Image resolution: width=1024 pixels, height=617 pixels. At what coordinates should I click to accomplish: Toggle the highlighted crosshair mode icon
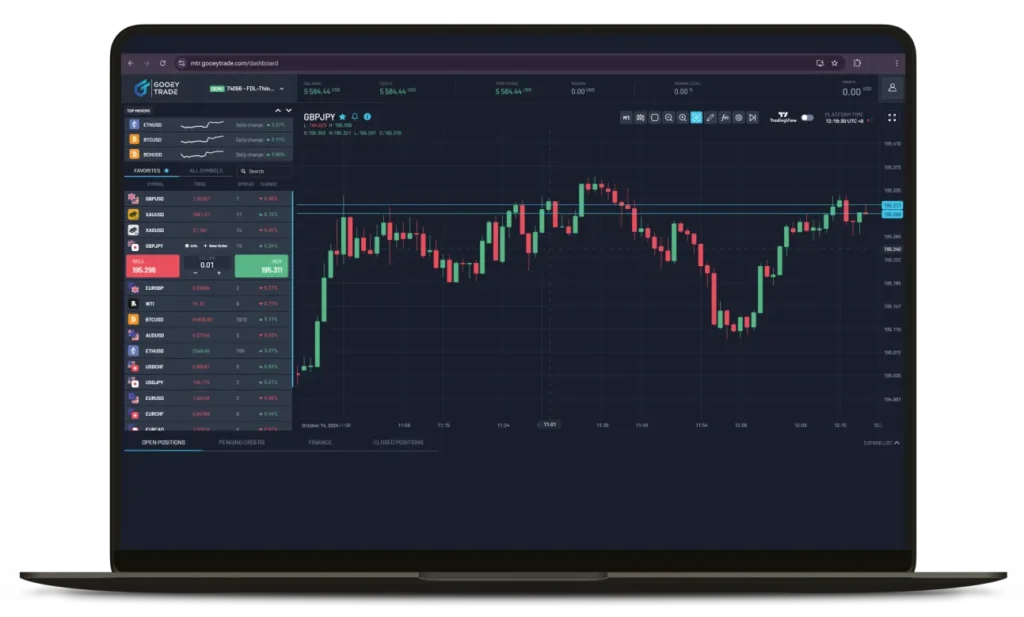695,117
